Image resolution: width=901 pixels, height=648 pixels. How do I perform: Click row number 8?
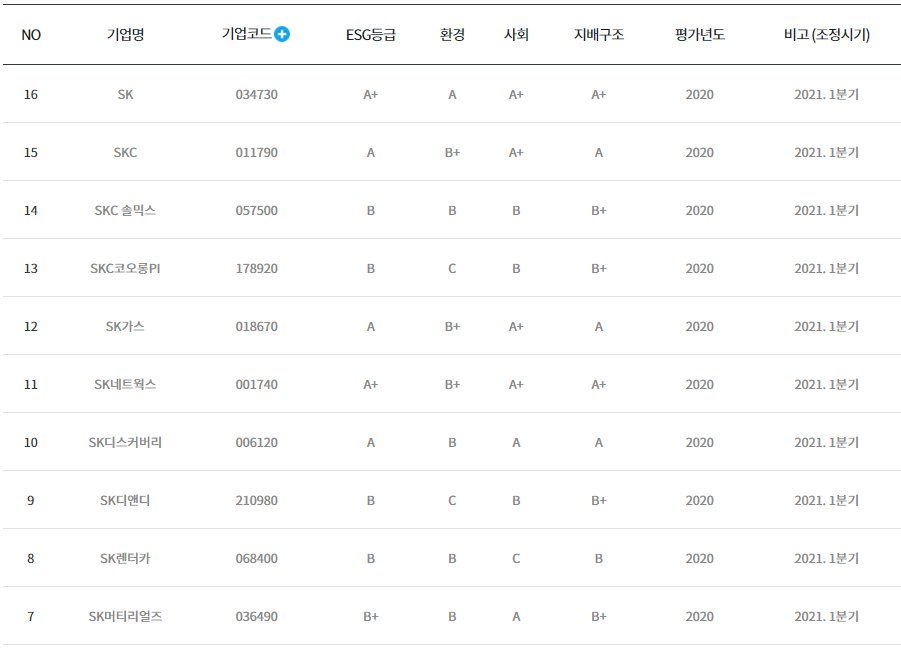pos(31,558)
